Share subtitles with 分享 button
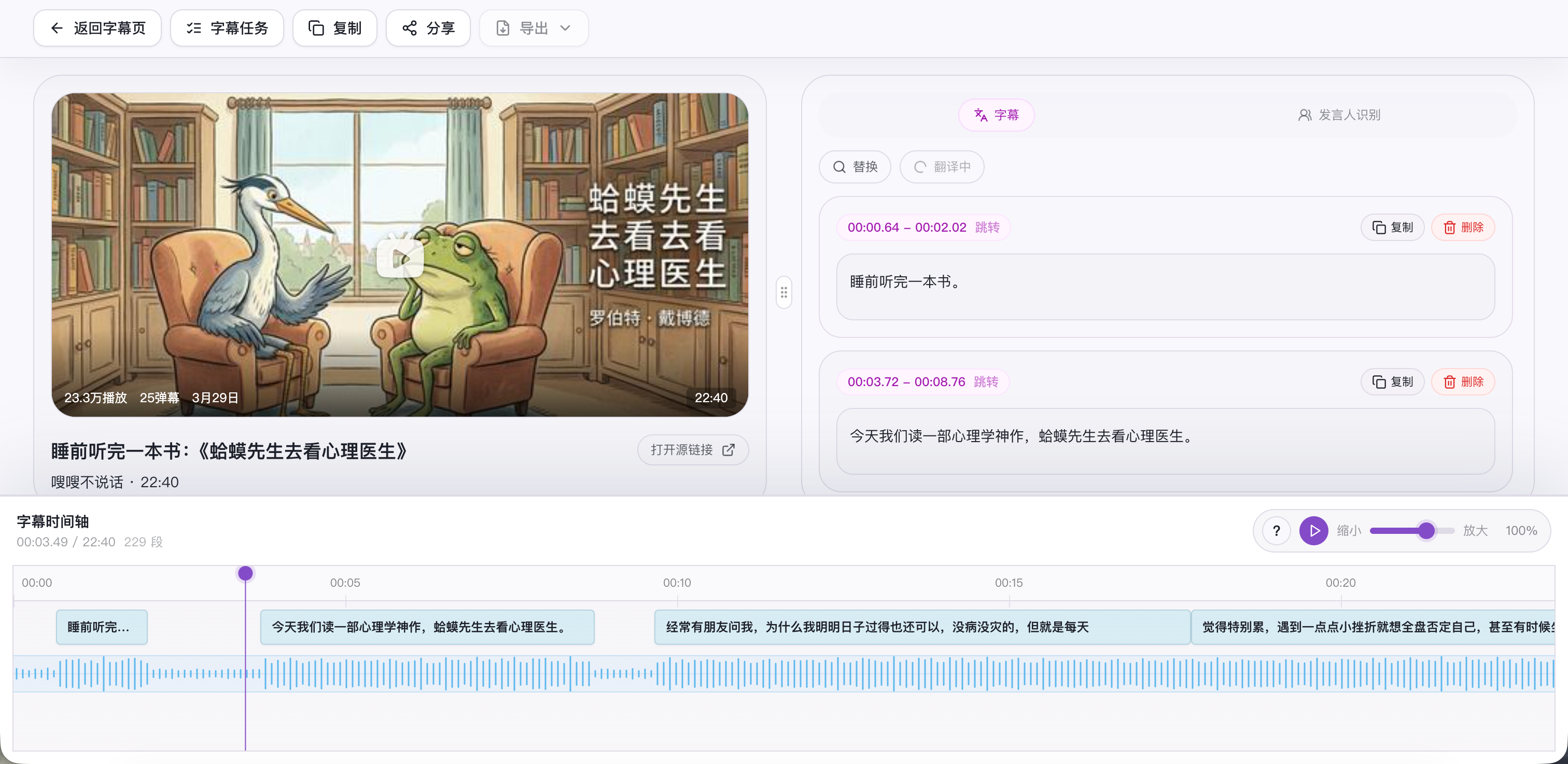This screenshot has width=1568, height=764. click(428, 28)
